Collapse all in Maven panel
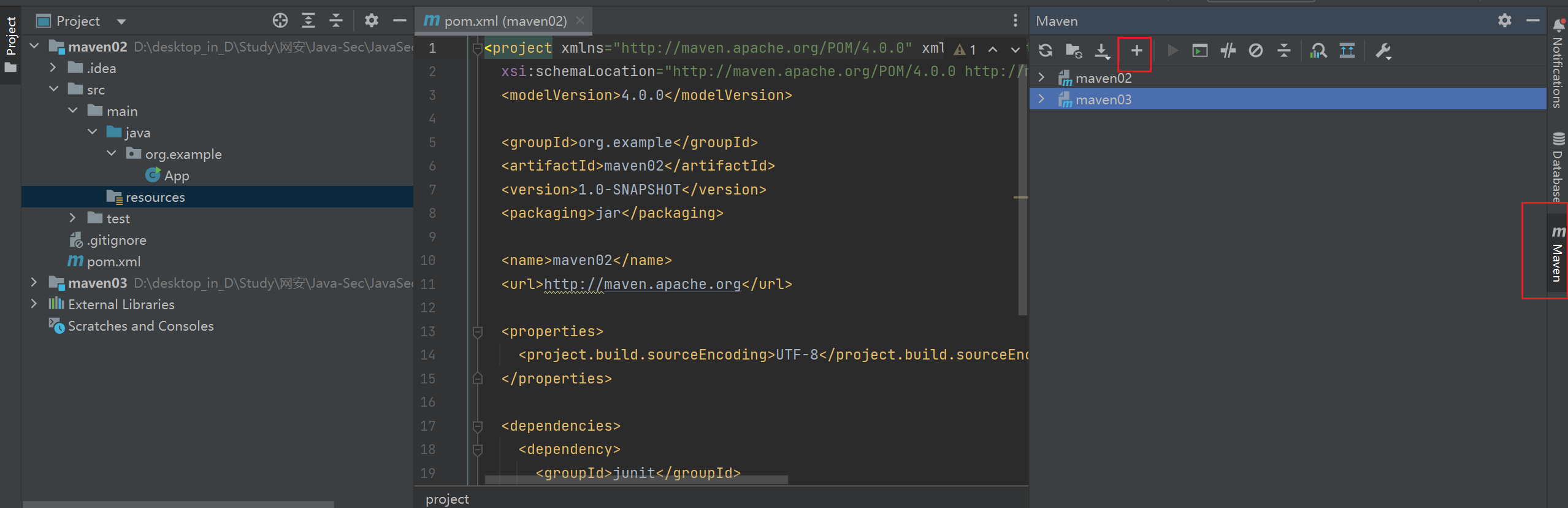The width and height of the screenshot is (1568, 508). [1284, 51]
